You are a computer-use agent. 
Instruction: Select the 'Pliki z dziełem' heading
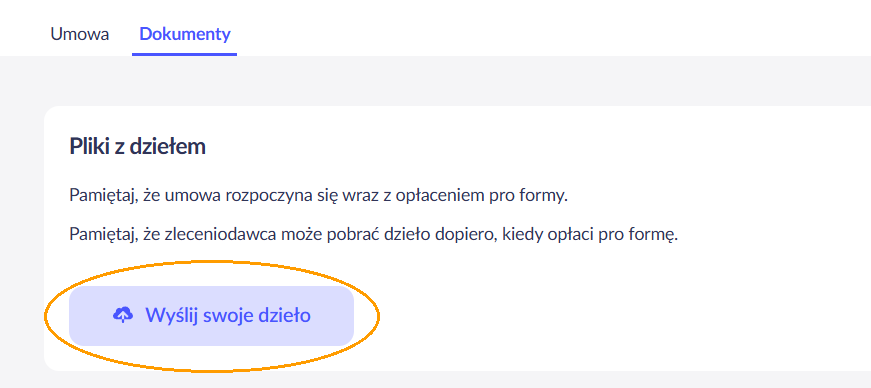pyautogui.click(x=137, y=147)
